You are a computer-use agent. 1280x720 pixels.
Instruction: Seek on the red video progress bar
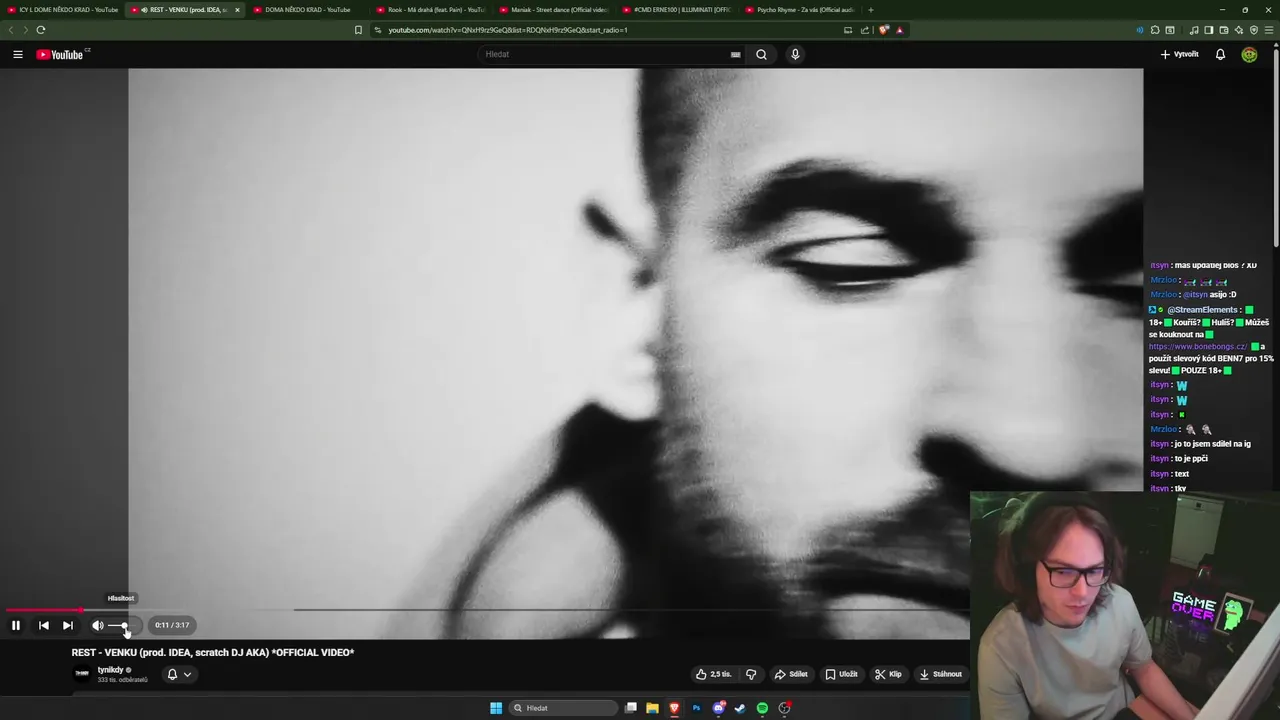(x=44, y=609)
